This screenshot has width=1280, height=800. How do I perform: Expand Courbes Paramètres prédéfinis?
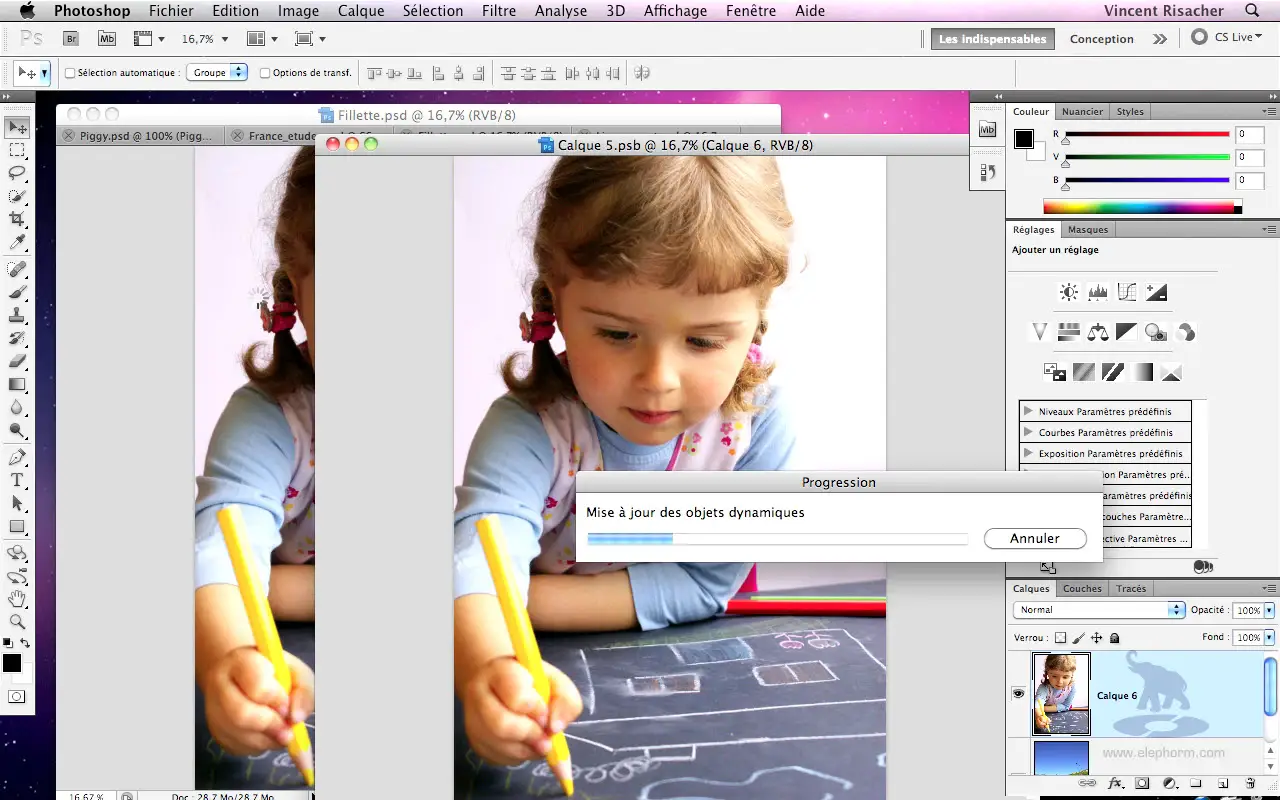1028,432
